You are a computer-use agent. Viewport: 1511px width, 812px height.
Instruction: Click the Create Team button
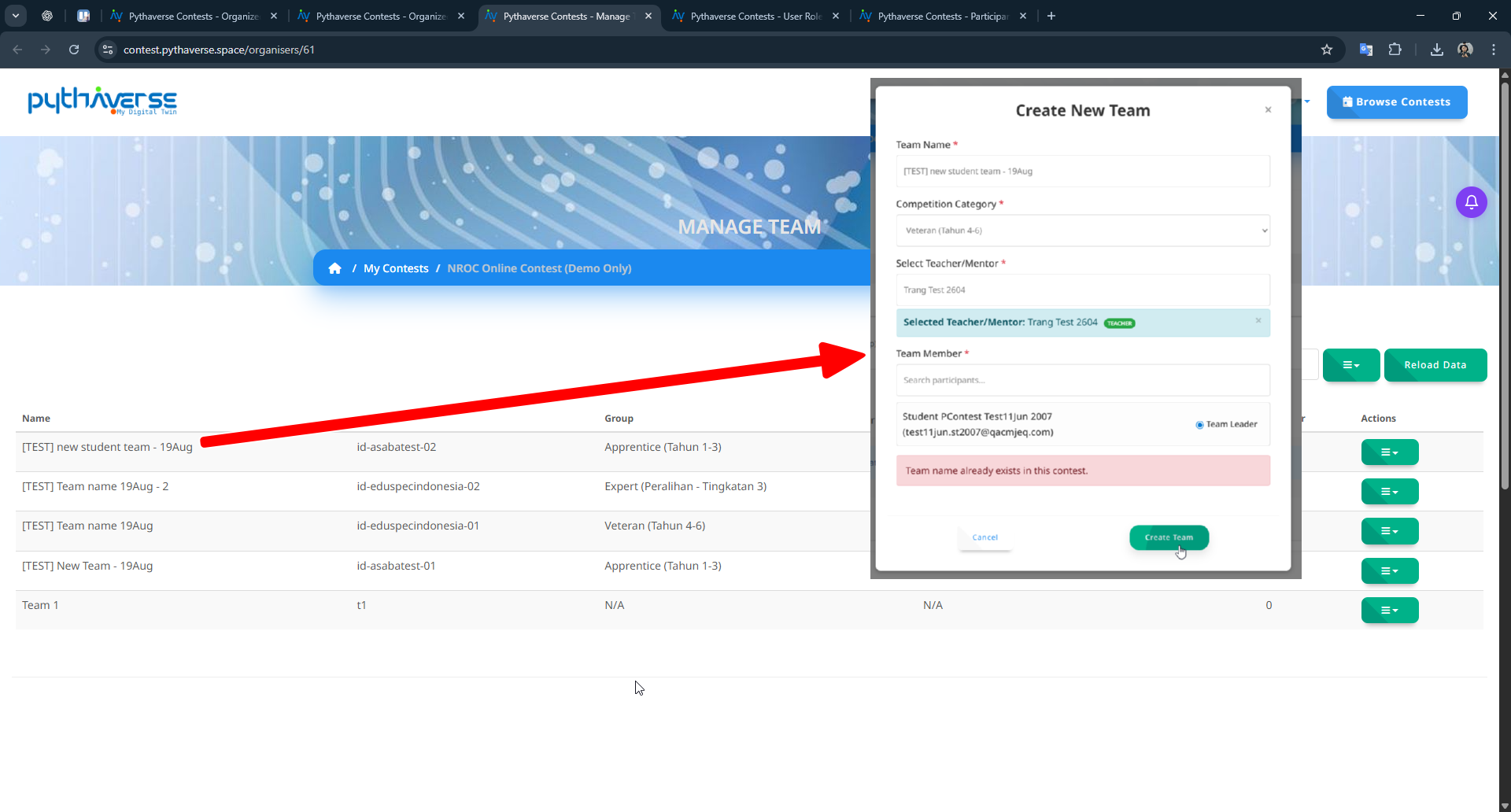pos(1169,537)
